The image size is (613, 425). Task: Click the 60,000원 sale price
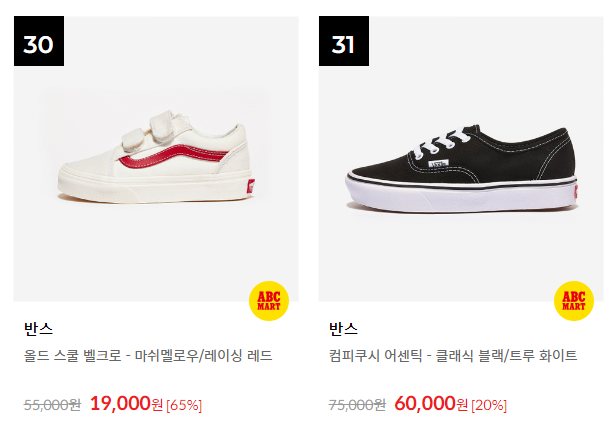click(431, 403)
